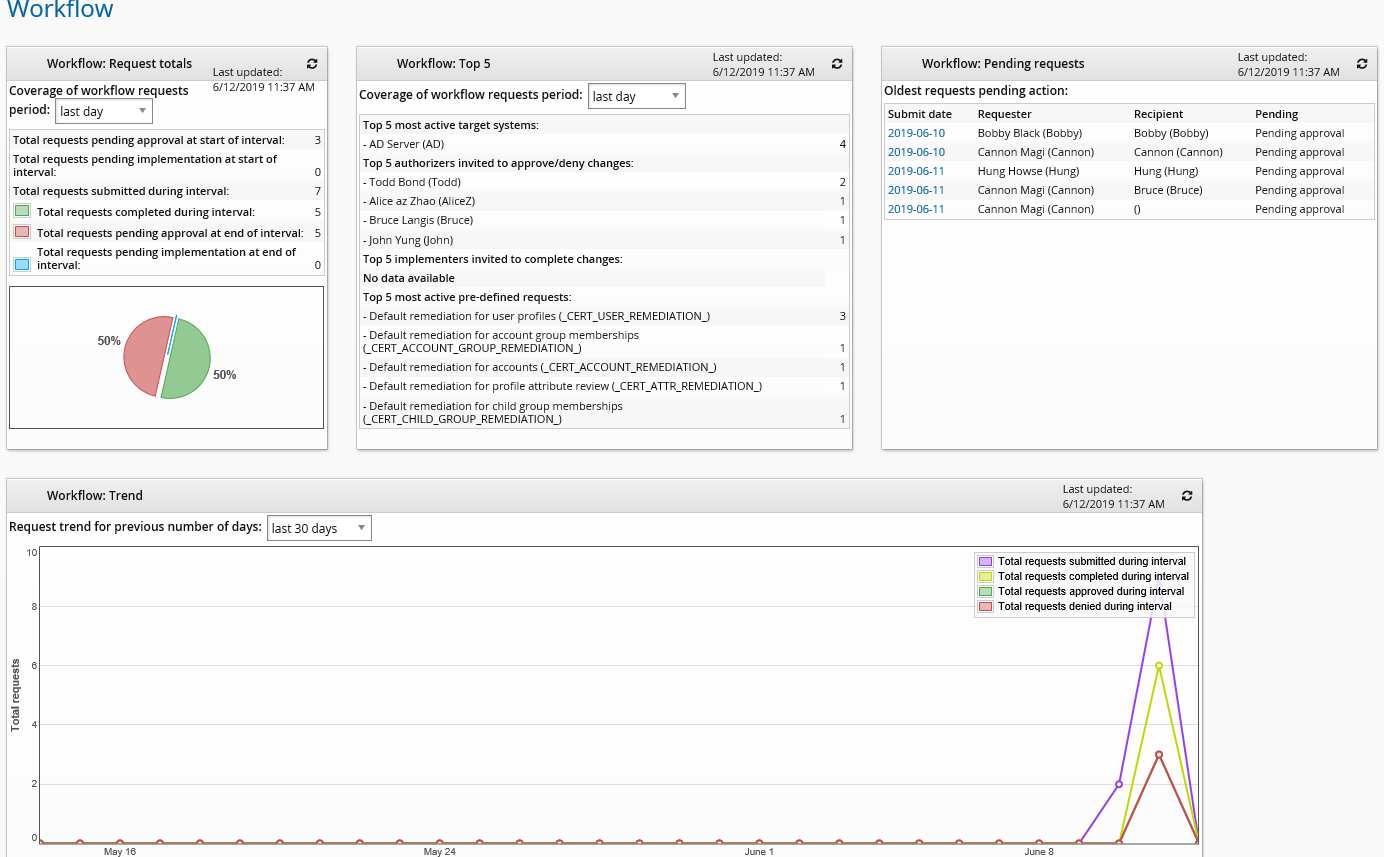
Task: Click the green completed requests legend square
Action: coord(23,211)
